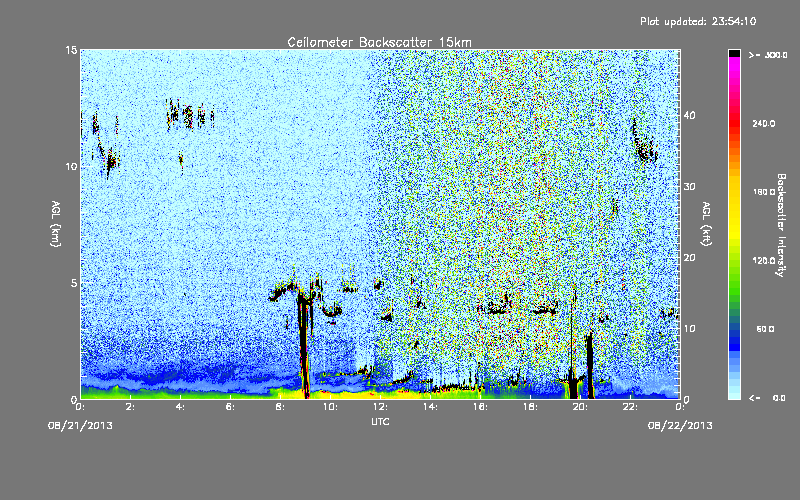
Task: Select the 10 kft label on right axis
Action: [x=689, y=329]
